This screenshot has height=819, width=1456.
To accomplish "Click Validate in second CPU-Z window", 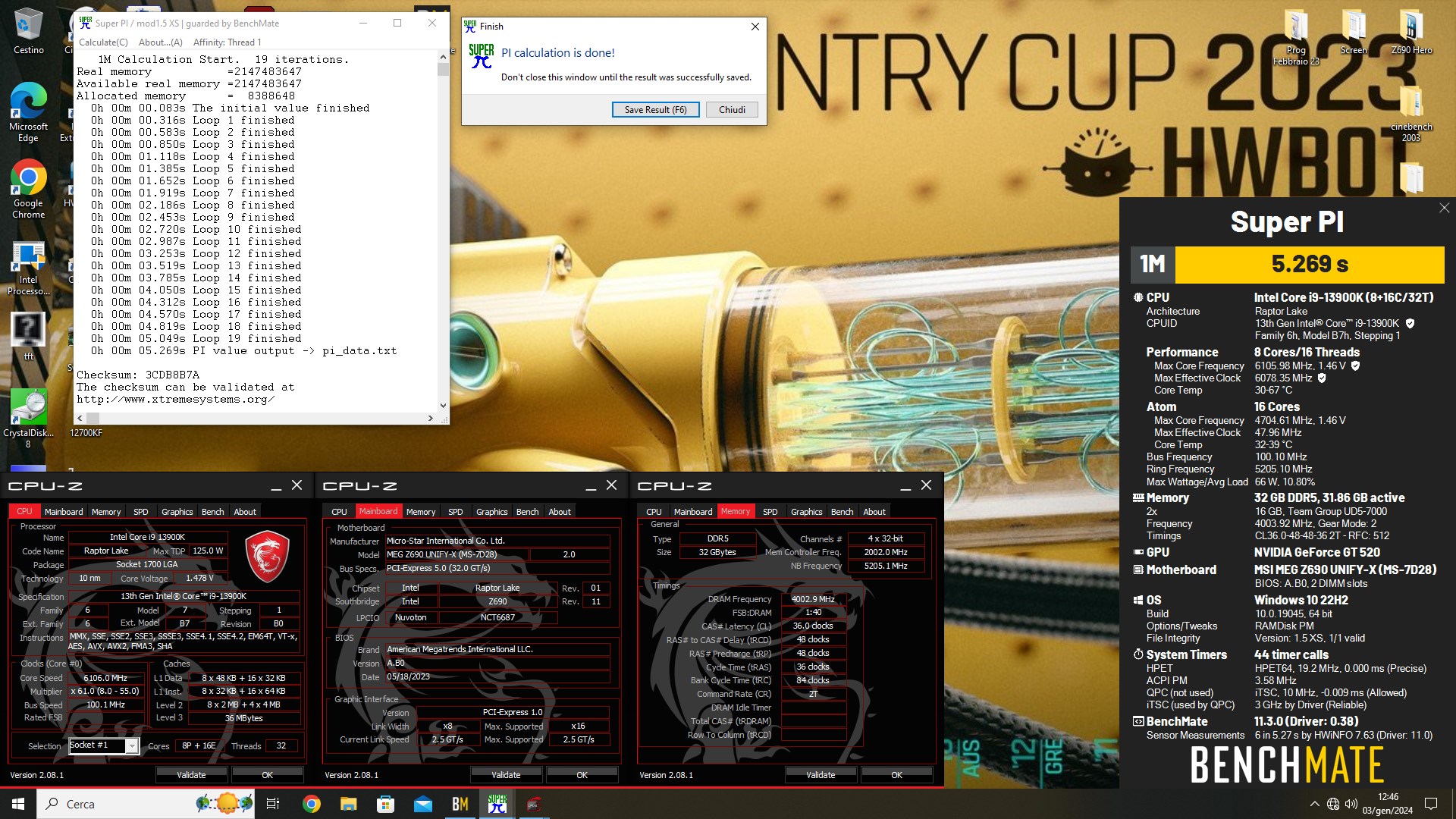I will pos(506,775).
